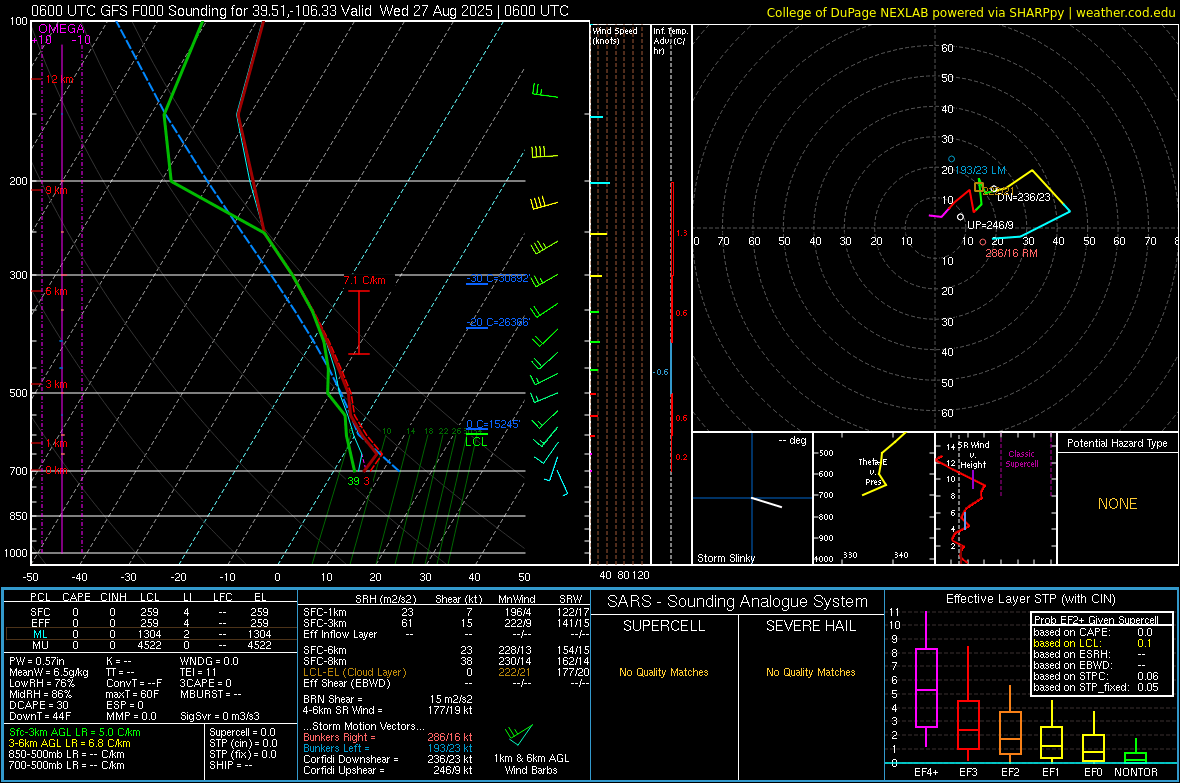Click the SFC-6km shear table row
This screenshot has height=783, width=1180.
pyautogui.click(x=446, y=650)
